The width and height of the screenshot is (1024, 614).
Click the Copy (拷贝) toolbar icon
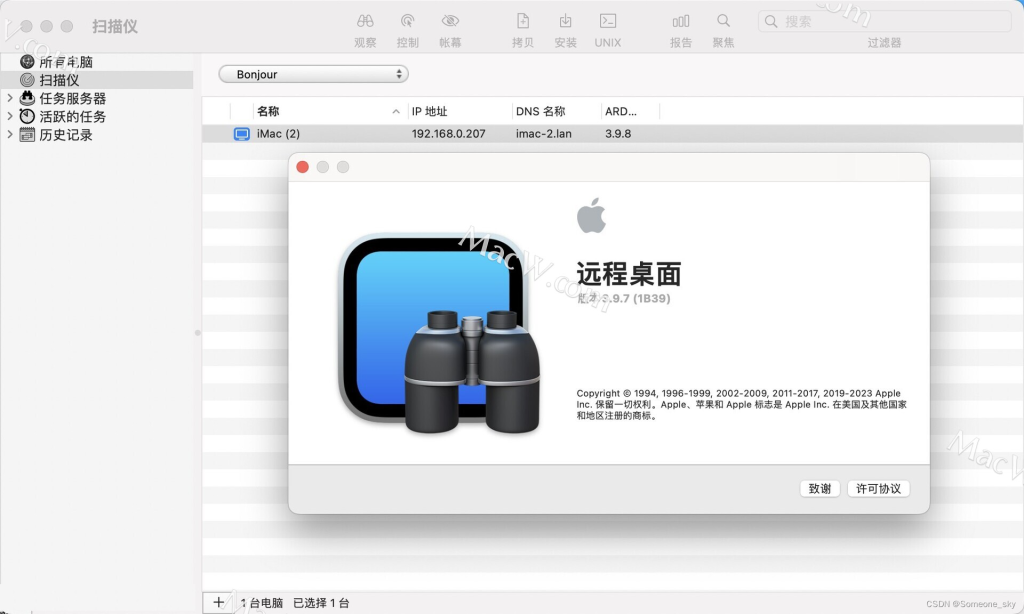click(522, 21)
